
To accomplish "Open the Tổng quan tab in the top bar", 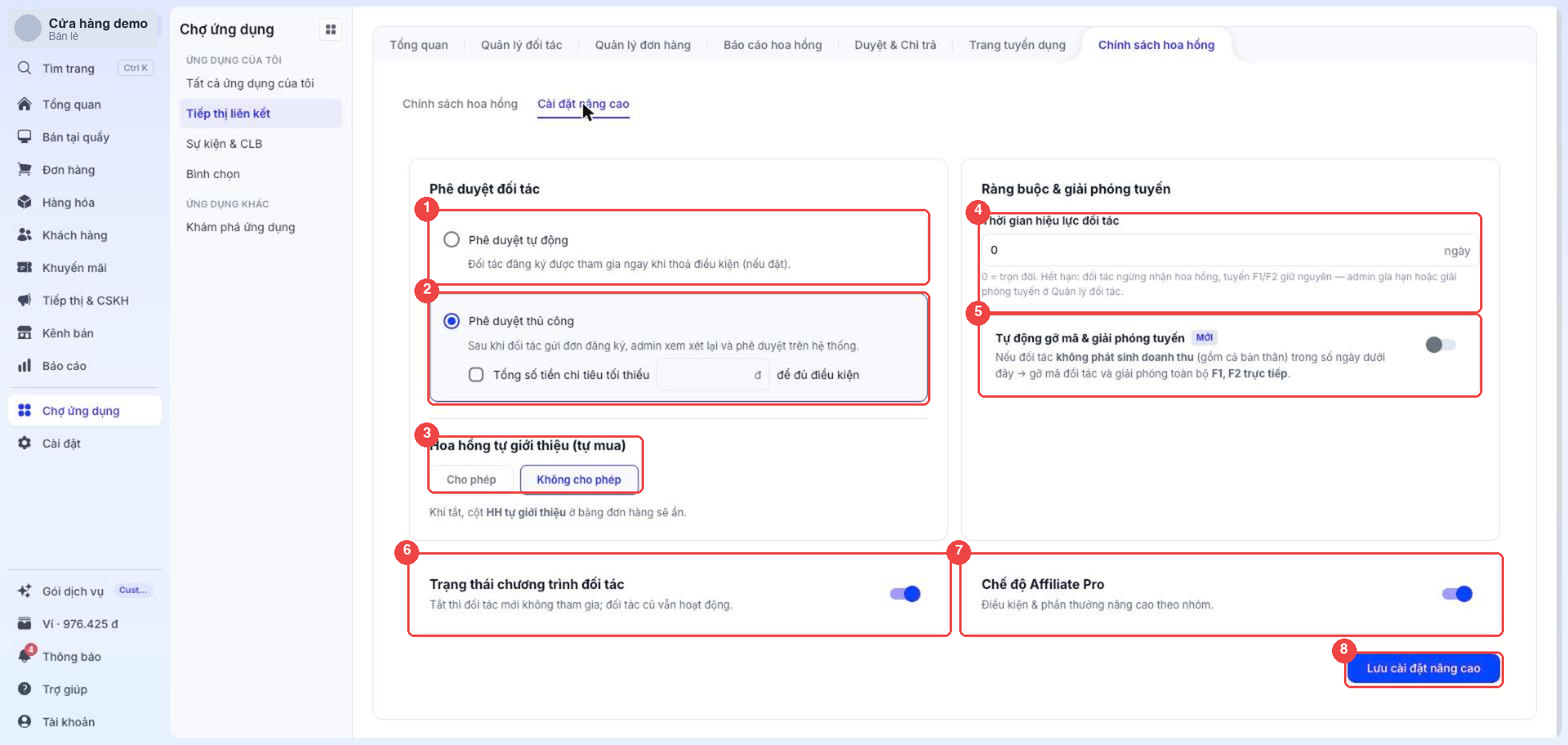I will [x=418, y=45].
